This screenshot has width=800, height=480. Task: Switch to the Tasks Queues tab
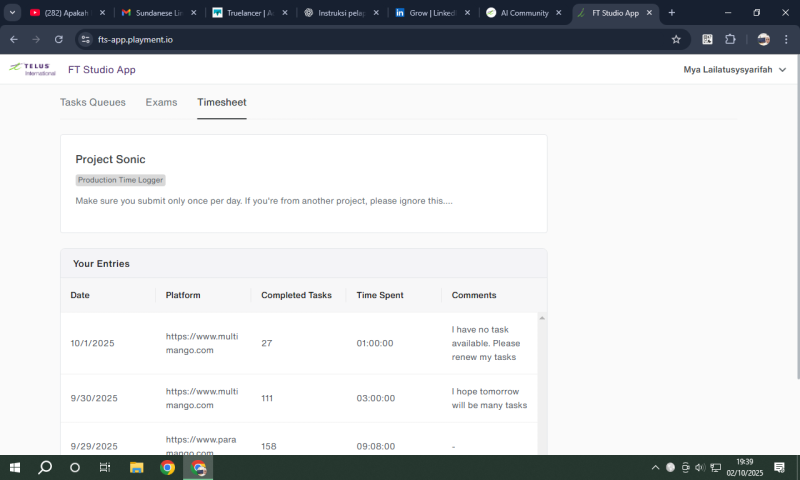[x=93, y=102]
